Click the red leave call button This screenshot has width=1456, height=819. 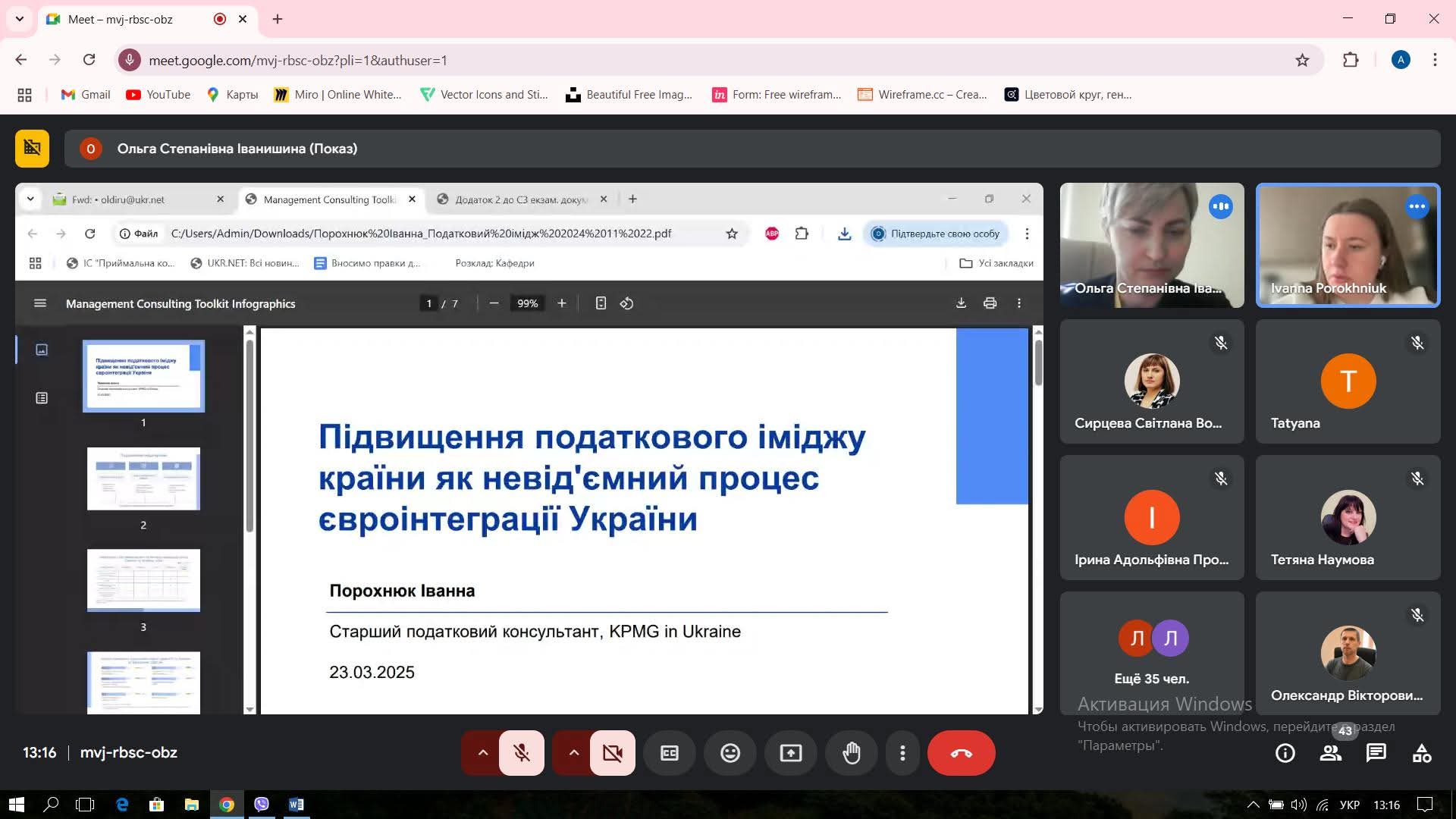[x=961, y=753]
